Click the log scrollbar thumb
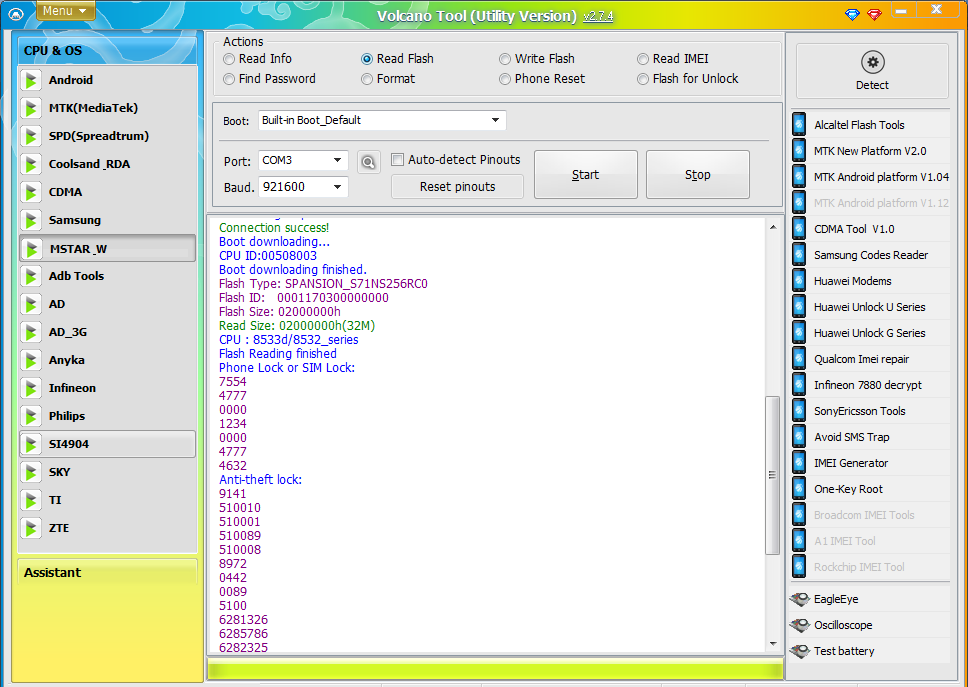Image resolution: width=968 pixels, height=687 pixels. (x=772, y=475)
